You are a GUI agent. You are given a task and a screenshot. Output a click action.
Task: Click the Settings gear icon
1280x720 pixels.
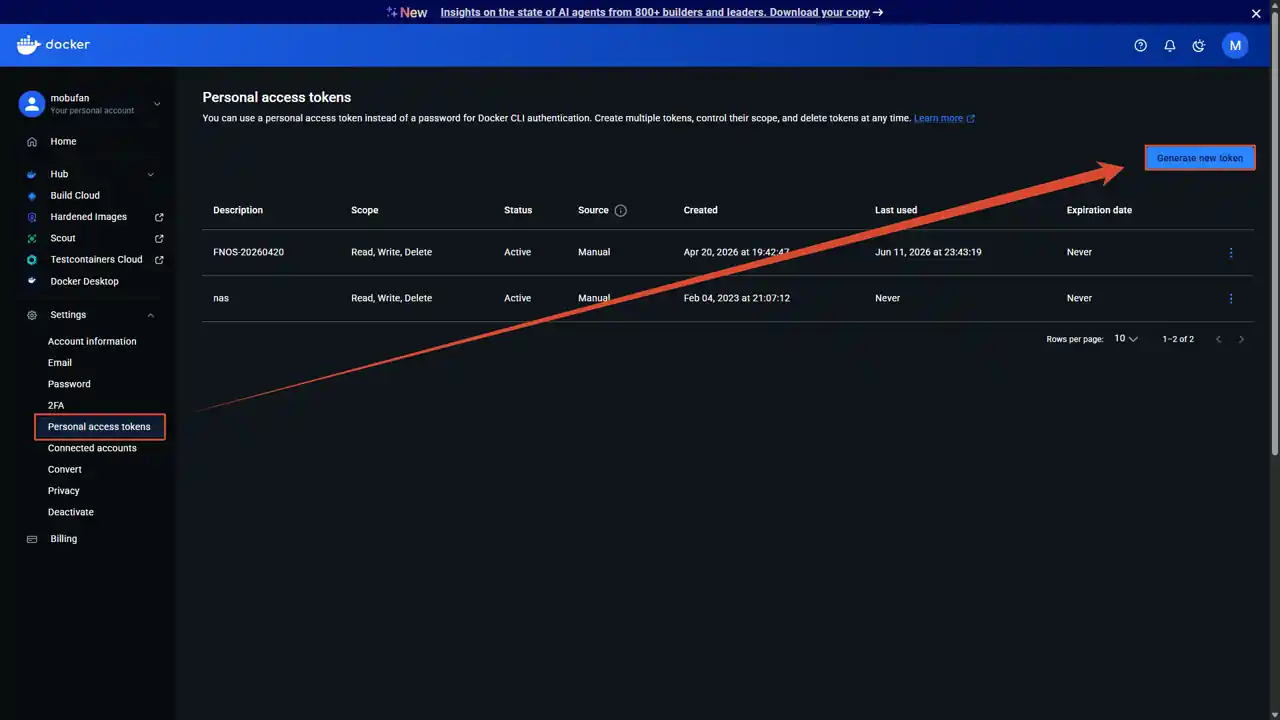click(x=32, y=315)
